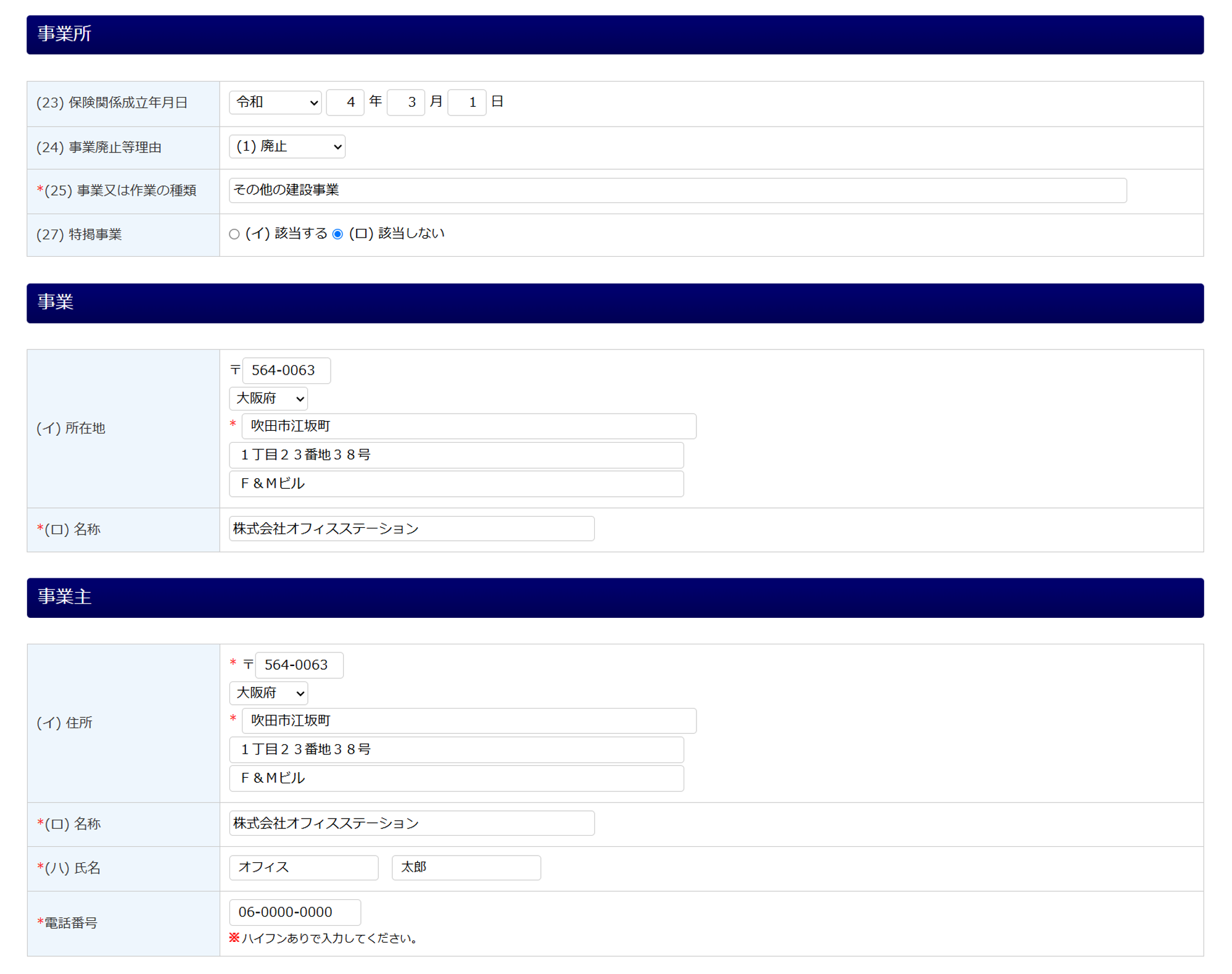Select the (ロ) 該当しない radio button
This screenshot has height=974, width=1232.
point(337,234)
